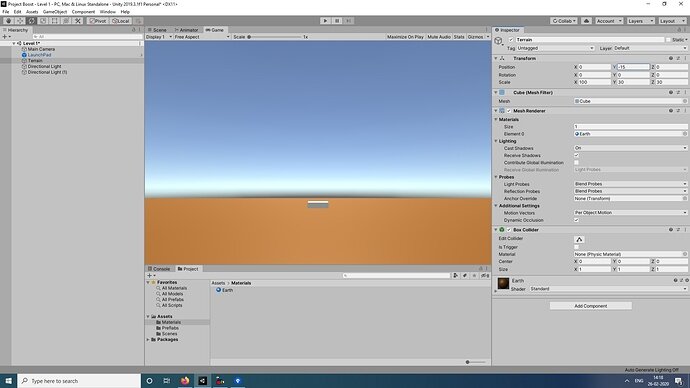
Task: Open Windows Task View
Action: (167, 381)
